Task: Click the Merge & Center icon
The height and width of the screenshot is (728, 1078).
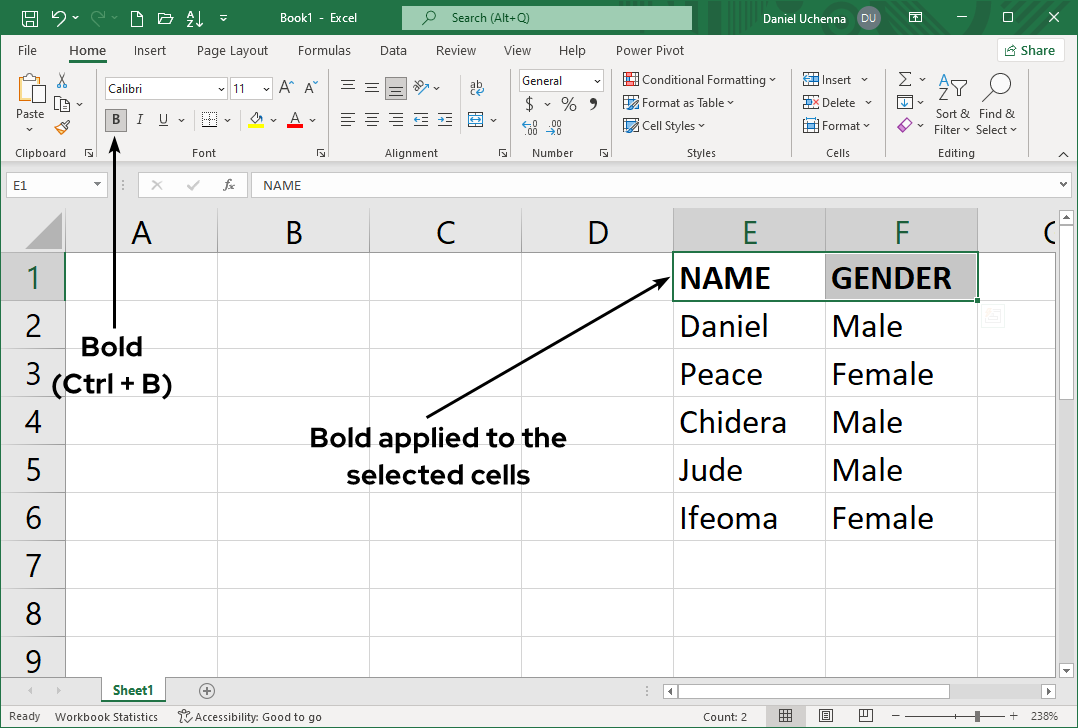Action: coord(476,120)
